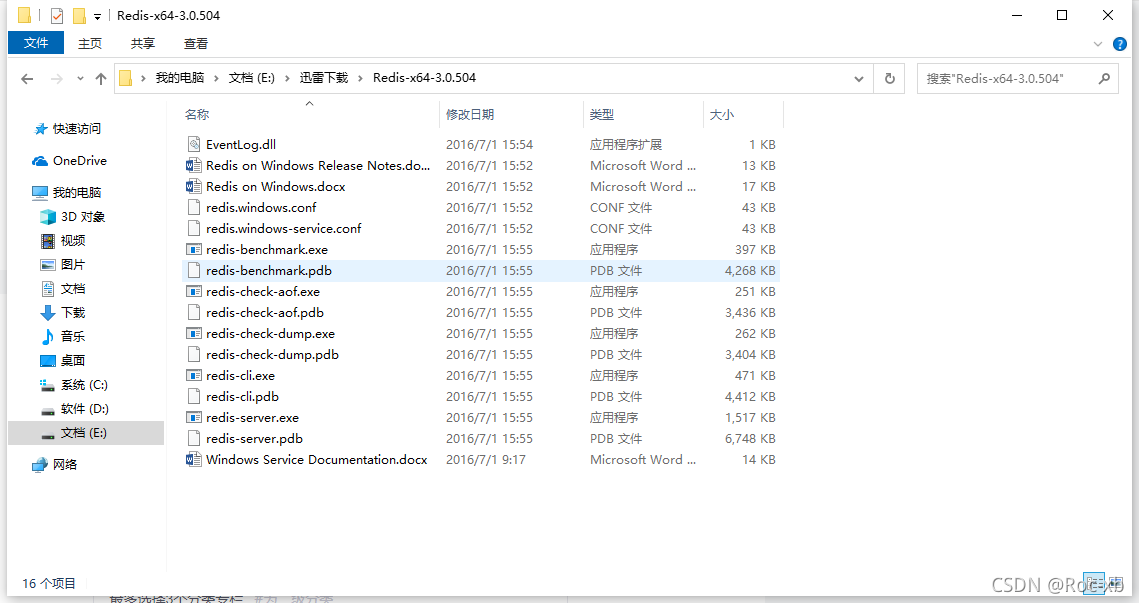Open the 图片 folder in sidebar
Screen dimensions: 1139x603
coord(63,264)
